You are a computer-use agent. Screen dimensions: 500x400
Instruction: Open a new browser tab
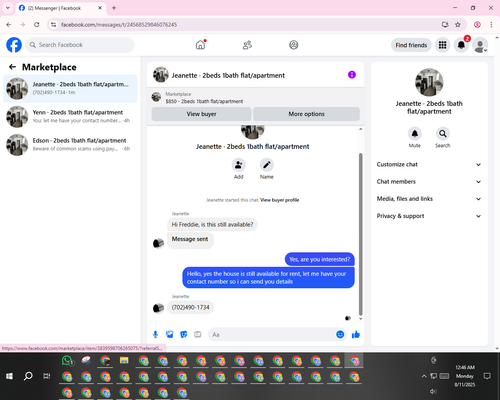(114, 8)
